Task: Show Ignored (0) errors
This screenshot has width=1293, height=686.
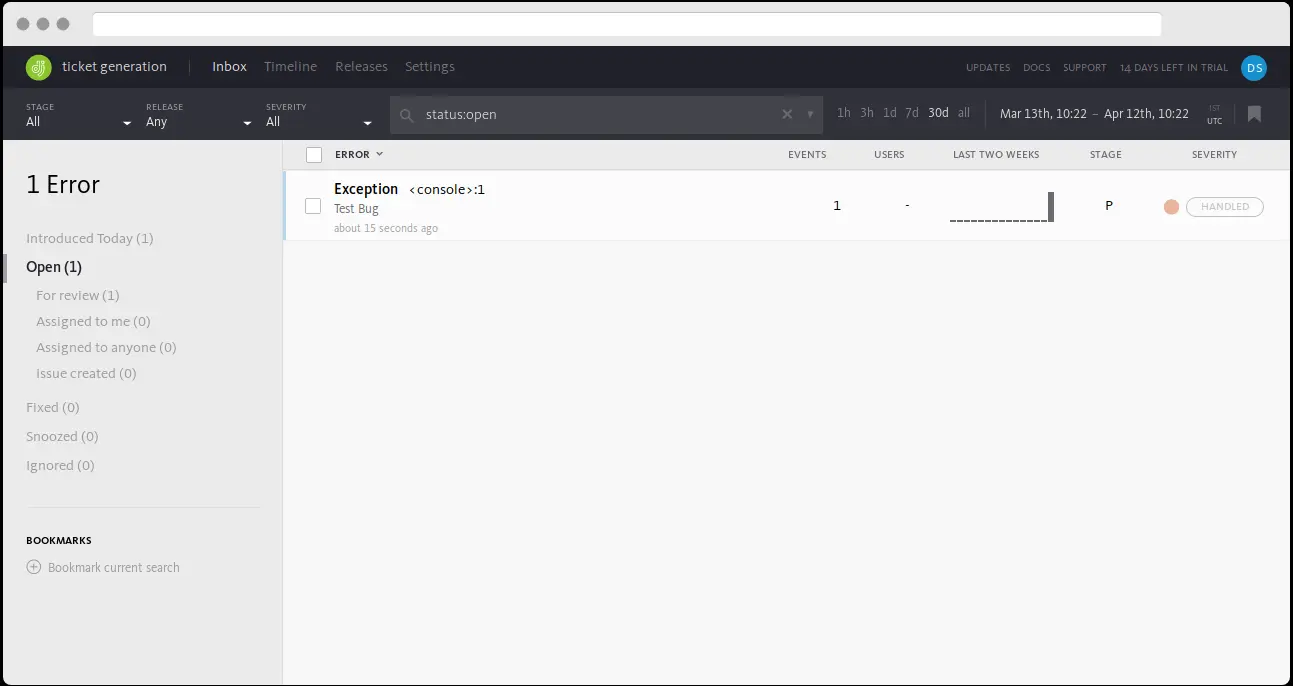Action: point(60,465)
